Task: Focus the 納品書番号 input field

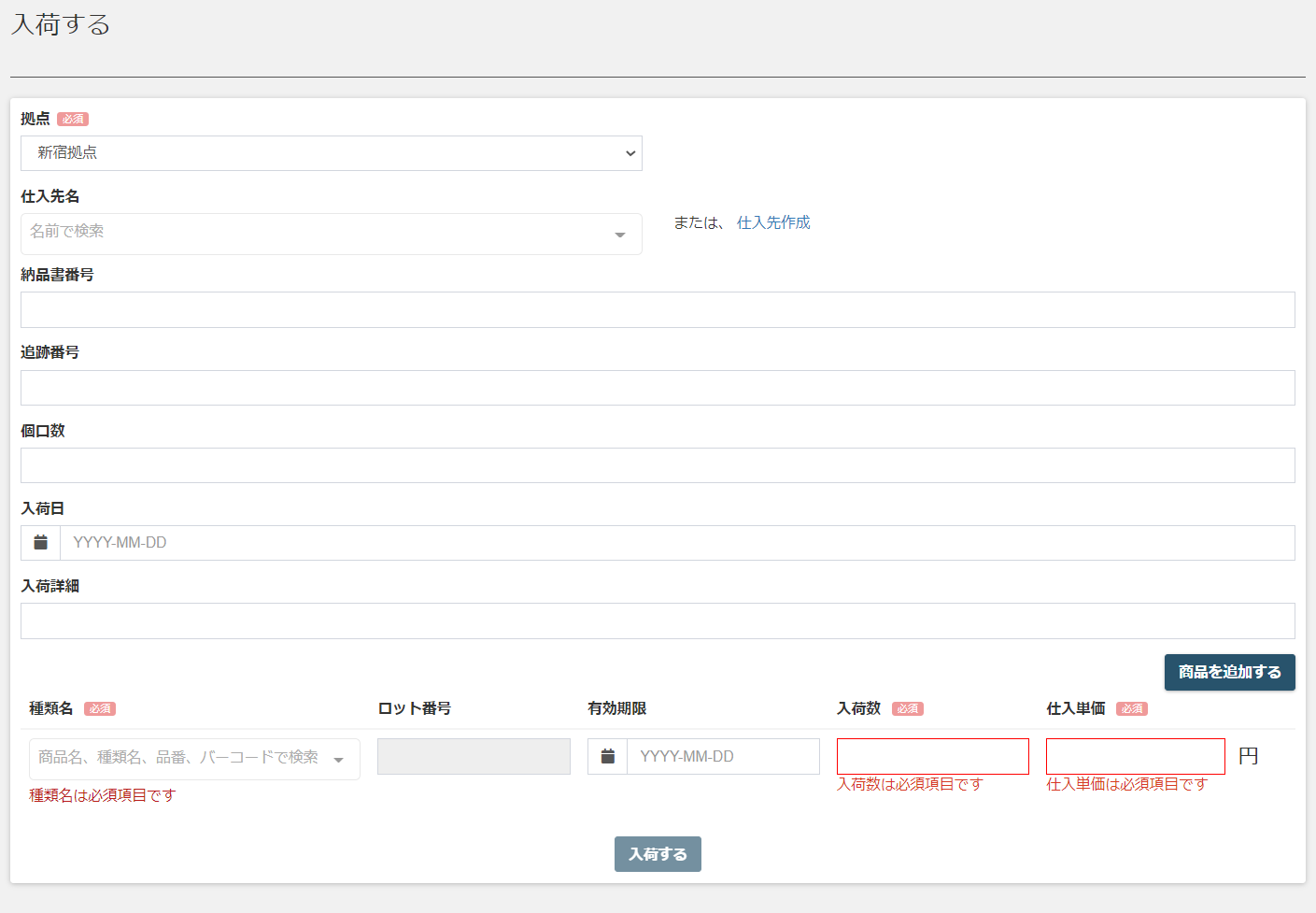Action: (x=658, y=310)
